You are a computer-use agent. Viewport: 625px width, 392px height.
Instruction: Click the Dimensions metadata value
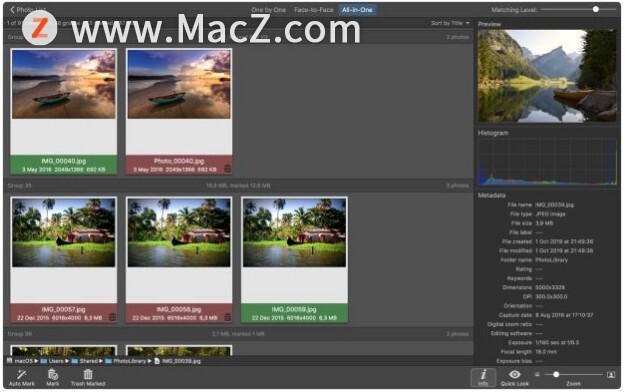pos(550,288)
